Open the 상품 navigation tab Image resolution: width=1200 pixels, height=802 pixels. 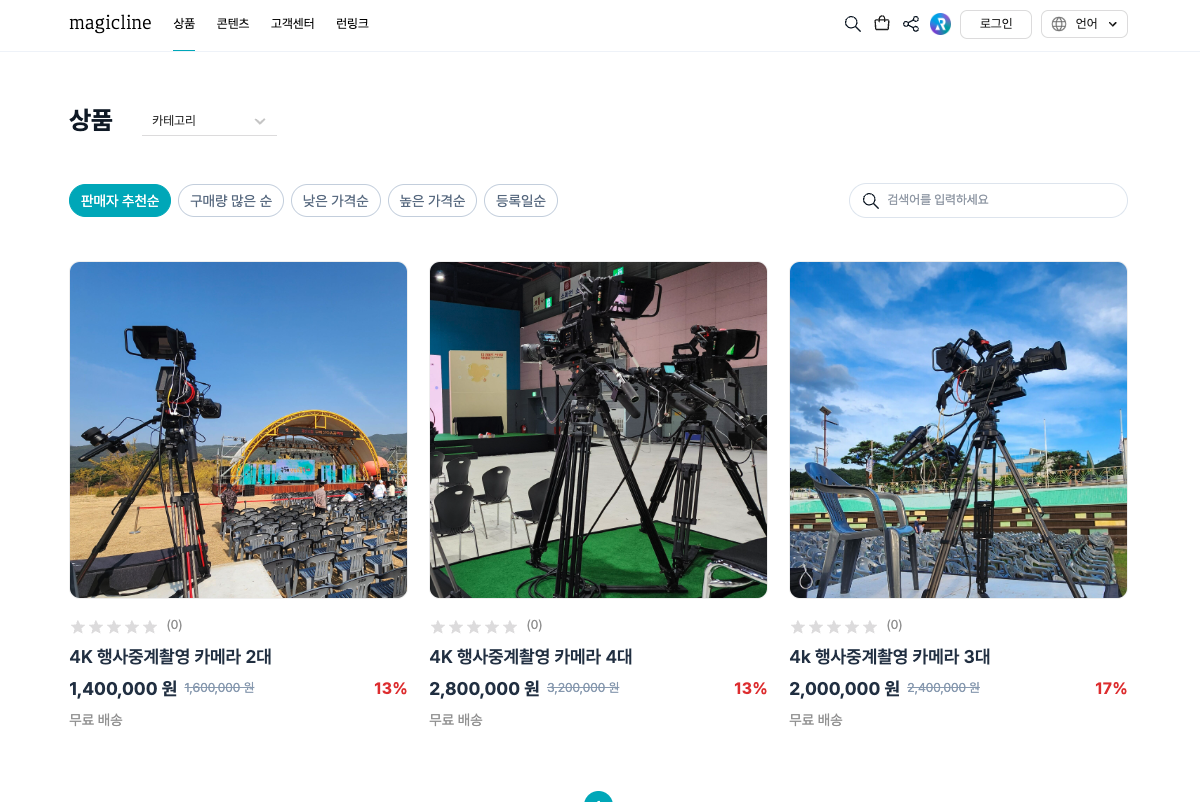(x=184, y=24)
